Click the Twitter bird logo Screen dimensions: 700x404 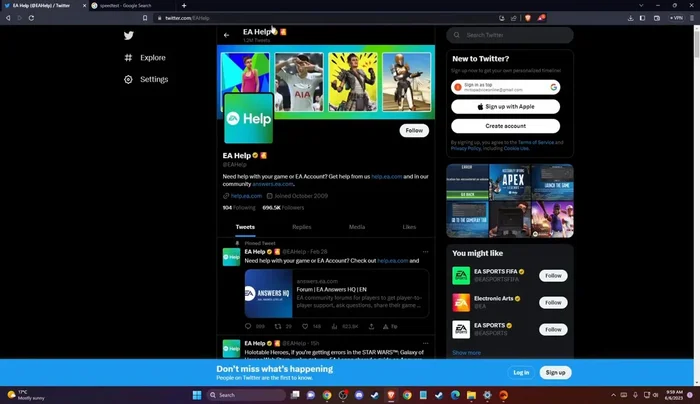point(129,35)
